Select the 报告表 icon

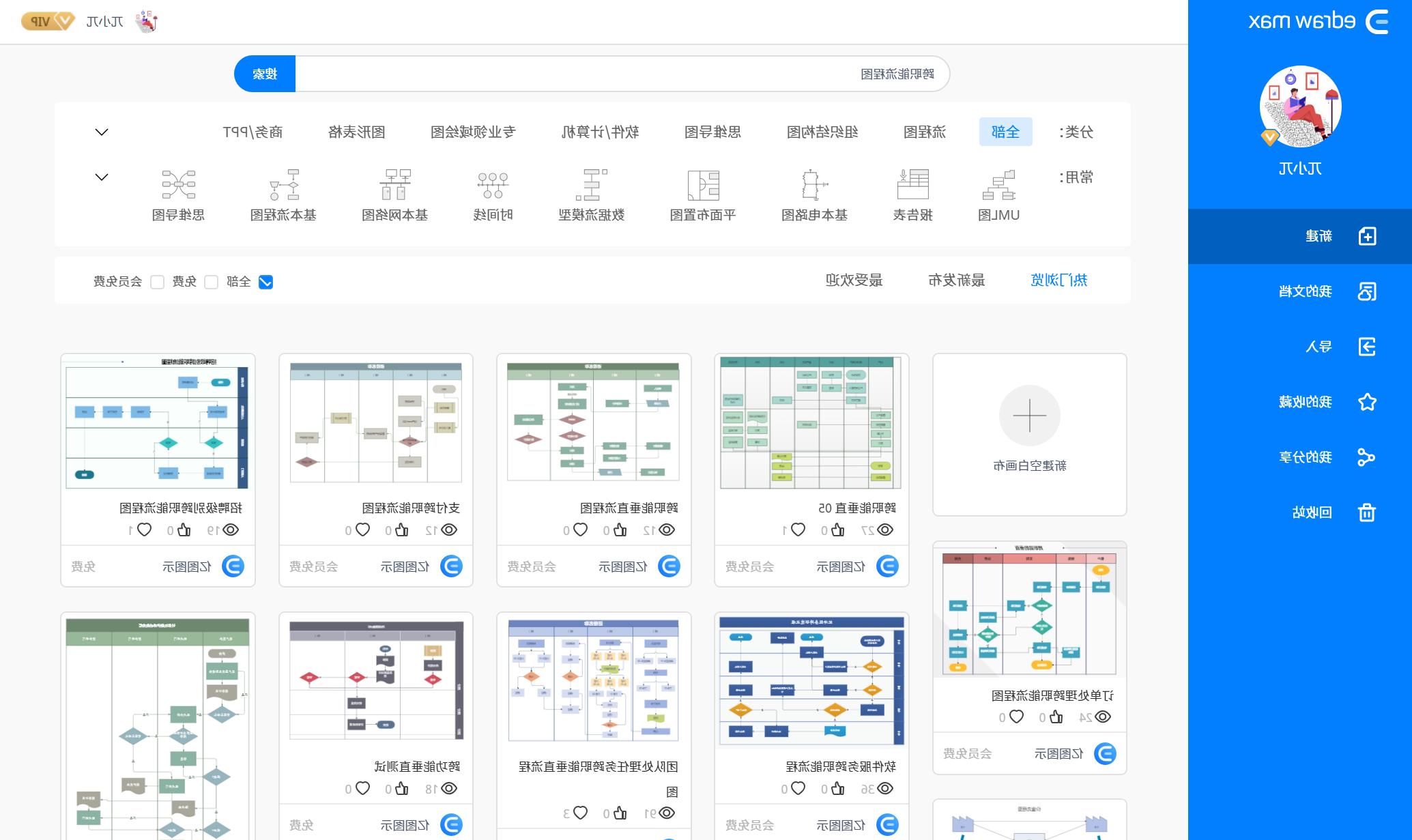click(913, 185)
